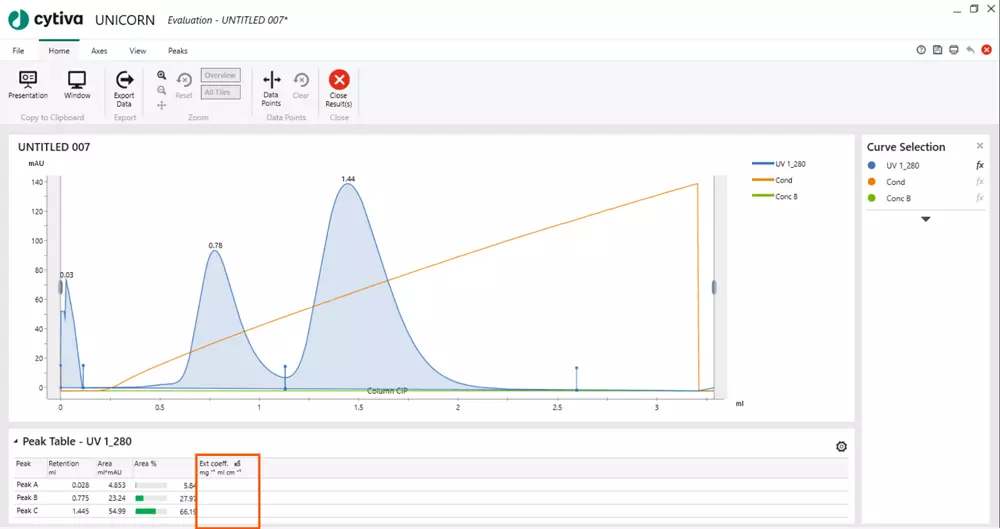Image resolution: width=1000 pixels, height=529 pixels.
Task: Click Peak C retention value 1.445
Action: (80, 511)
